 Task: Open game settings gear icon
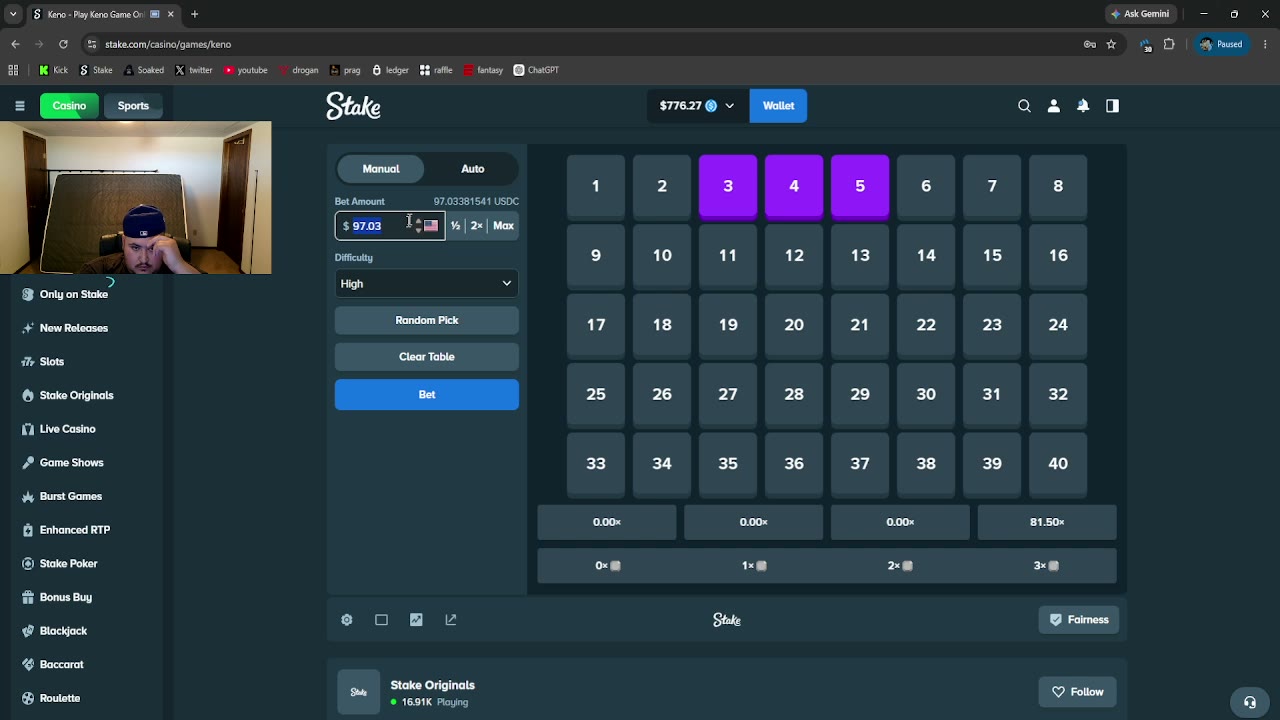347,620
